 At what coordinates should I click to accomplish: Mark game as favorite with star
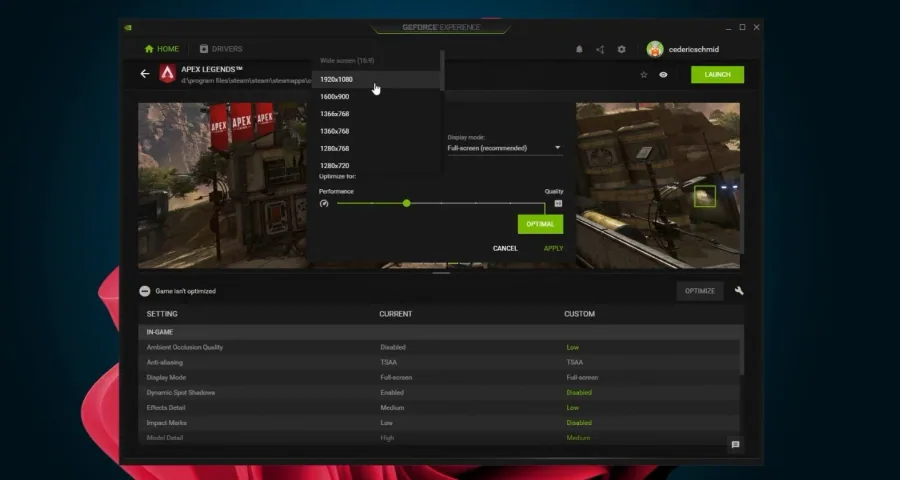tap(643, 75)
